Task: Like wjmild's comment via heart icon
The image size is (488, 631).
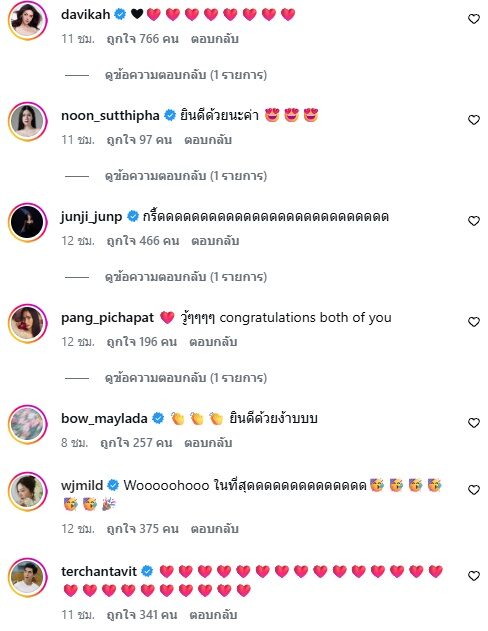Action: pyautogui.click(x=474, y=490)
